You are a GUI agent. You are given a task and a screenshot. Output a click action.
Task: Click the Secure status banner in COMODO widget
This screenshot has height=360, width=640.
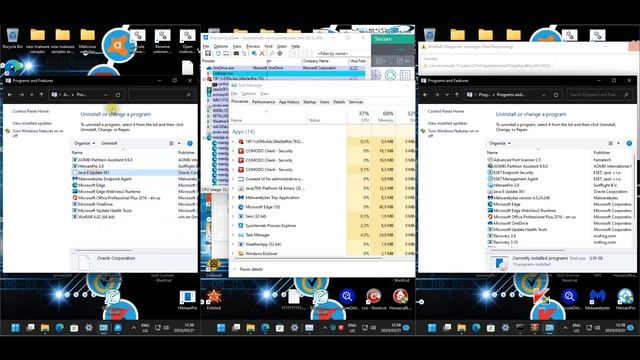pyautogui.click(x=393, y=39)
